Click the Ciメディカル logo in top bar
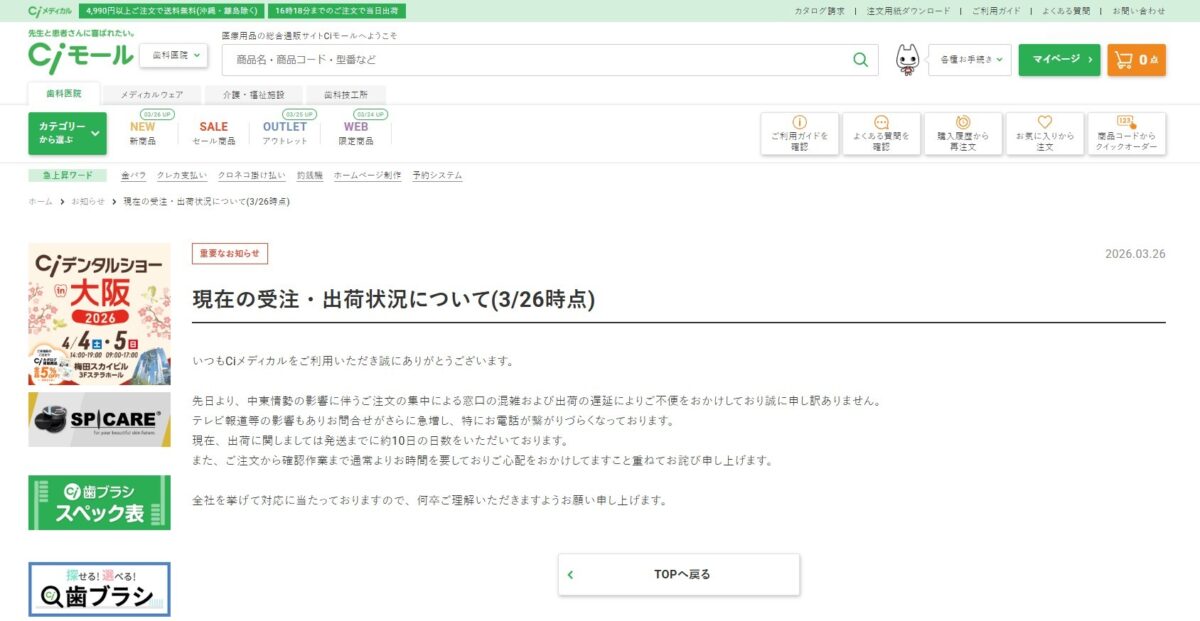1200x621 pixels. 50,10
